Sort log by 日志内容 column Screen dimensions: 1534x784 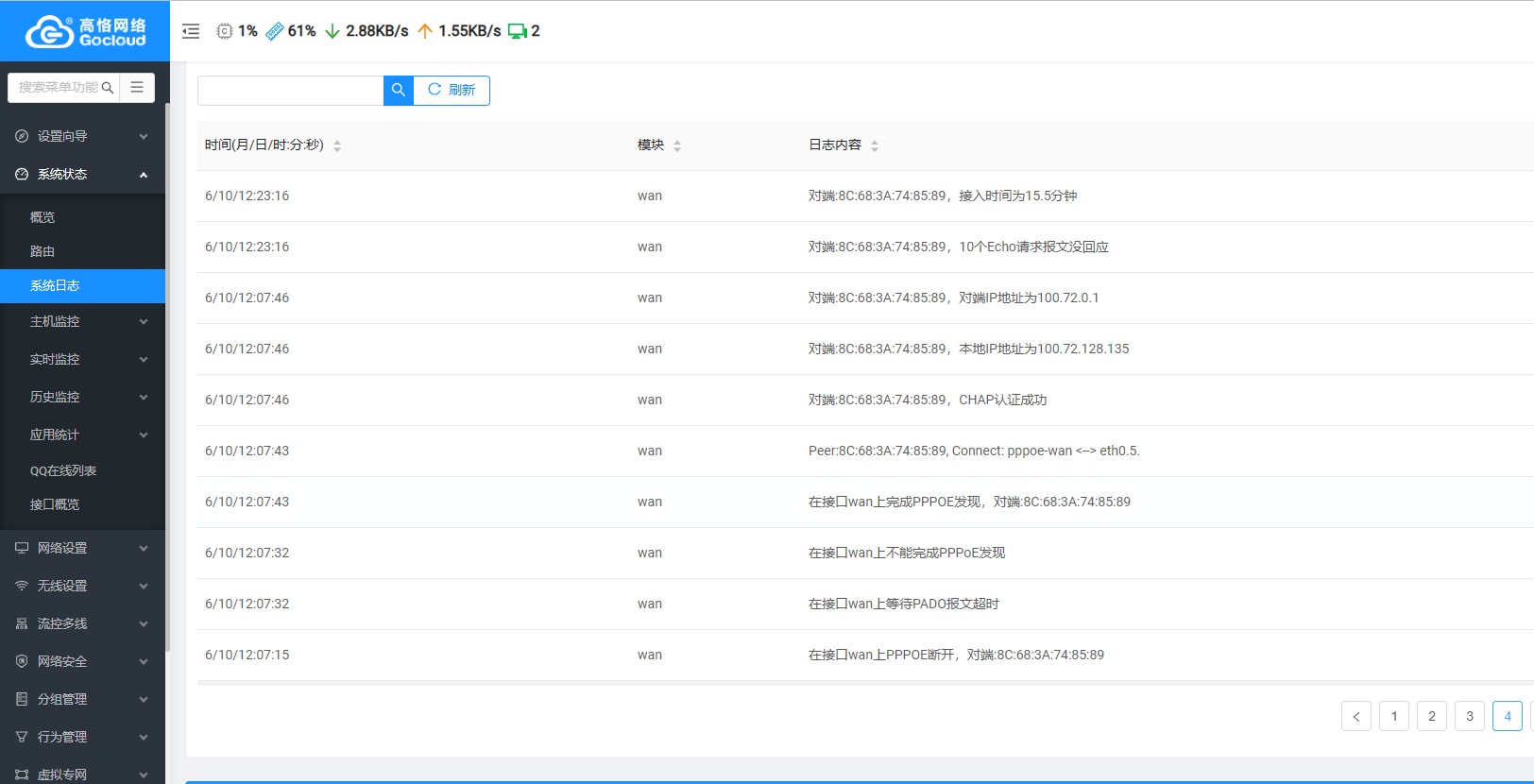pyautogui.click(x=875, y=145)
